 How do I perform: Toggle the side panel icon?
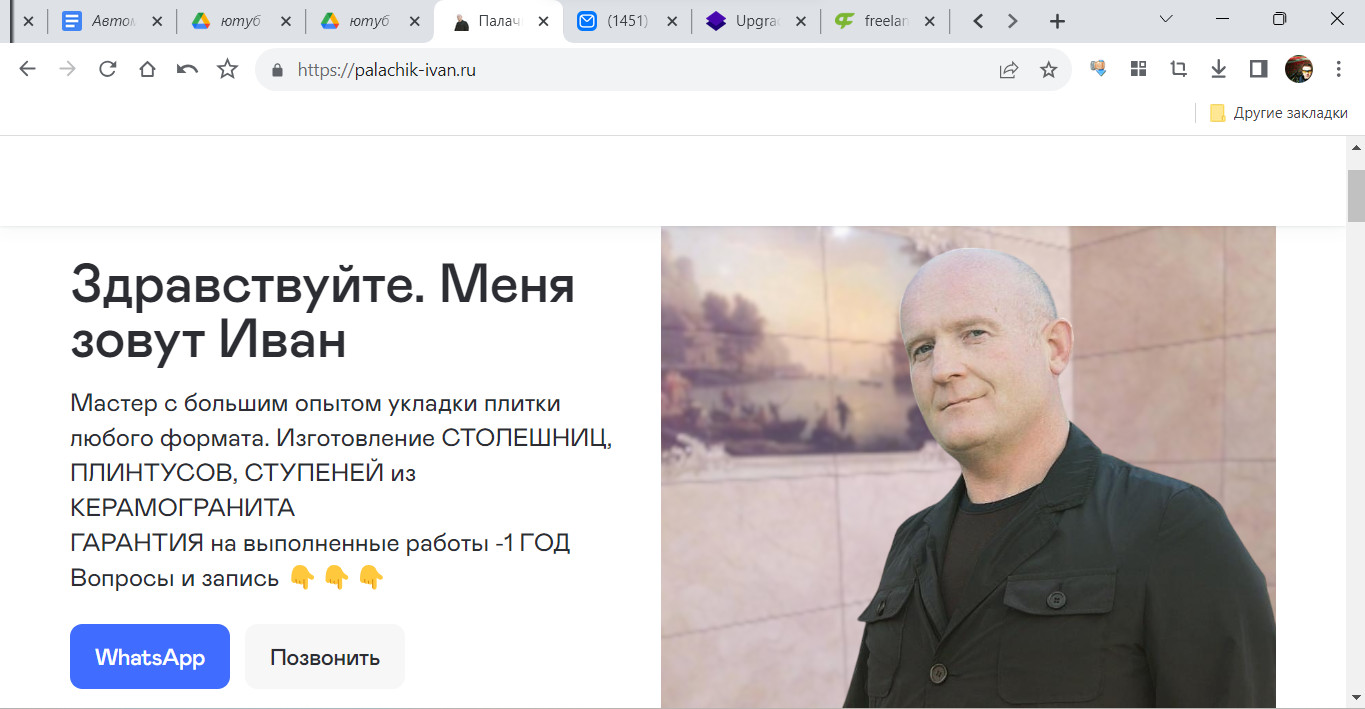1258,69
